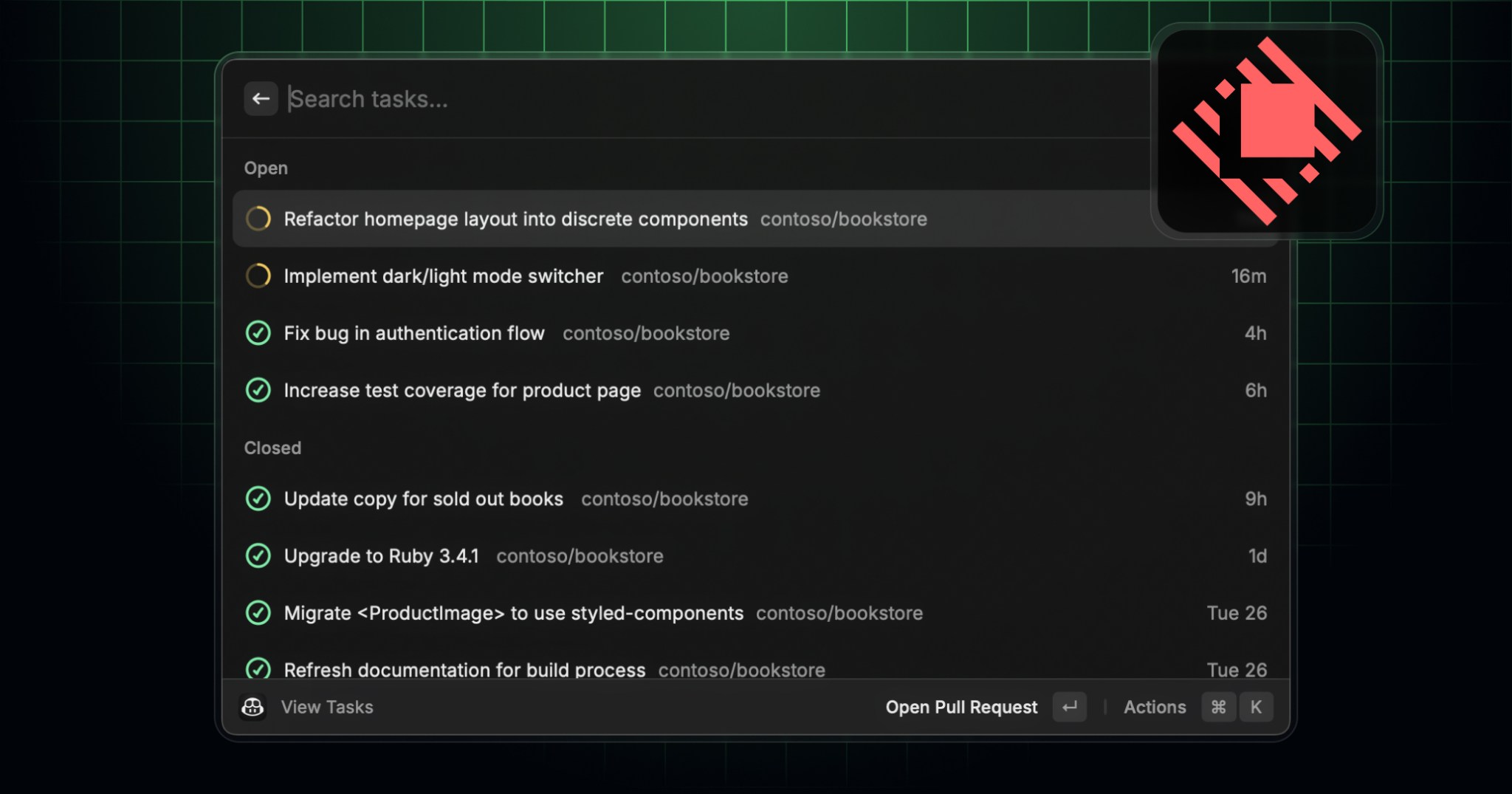Click the back arrow next to the search field

[261, 98]
